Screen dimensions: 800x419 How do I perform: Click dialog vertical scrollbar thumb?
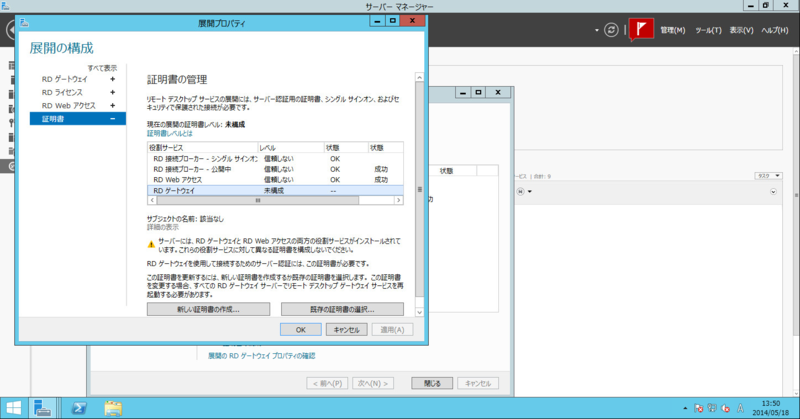419,189
